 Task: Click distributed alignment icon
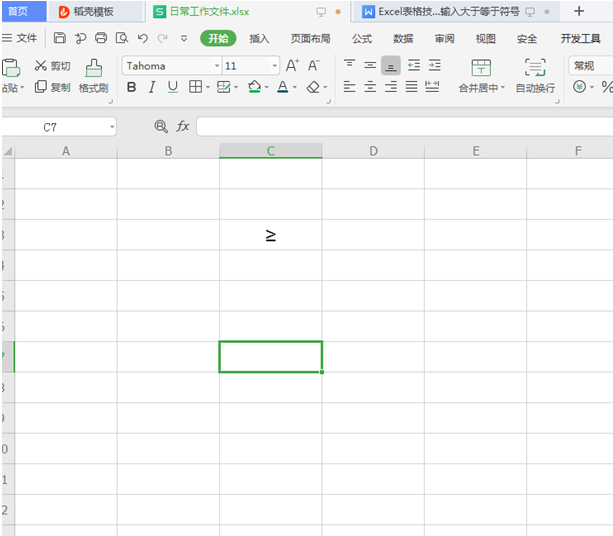432,86
